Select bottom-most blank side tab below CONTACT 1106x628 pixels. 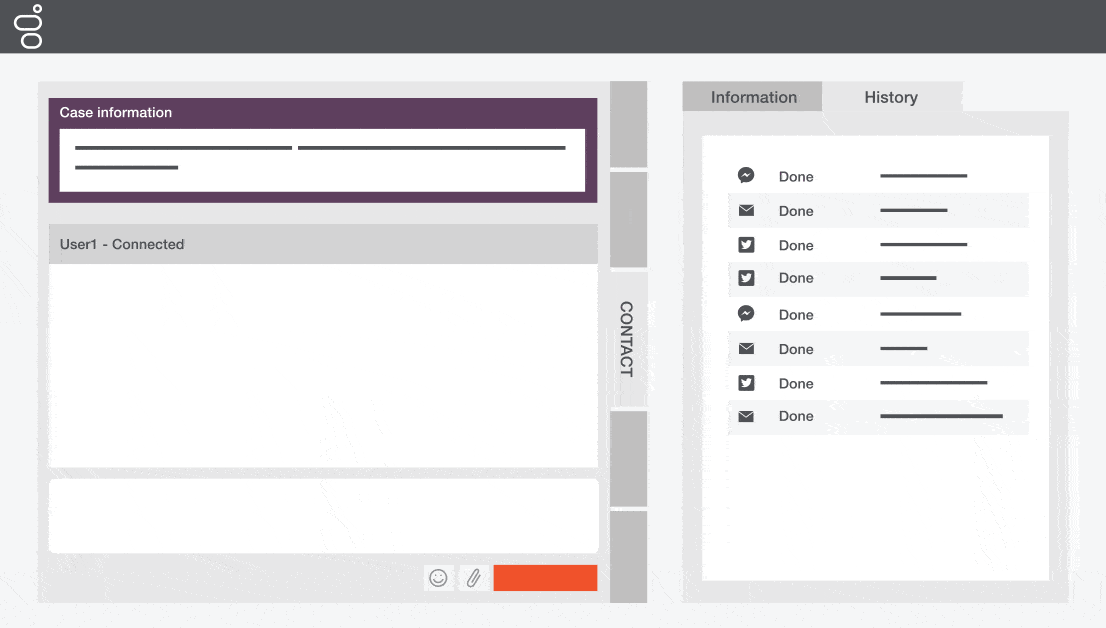[628, 557]
